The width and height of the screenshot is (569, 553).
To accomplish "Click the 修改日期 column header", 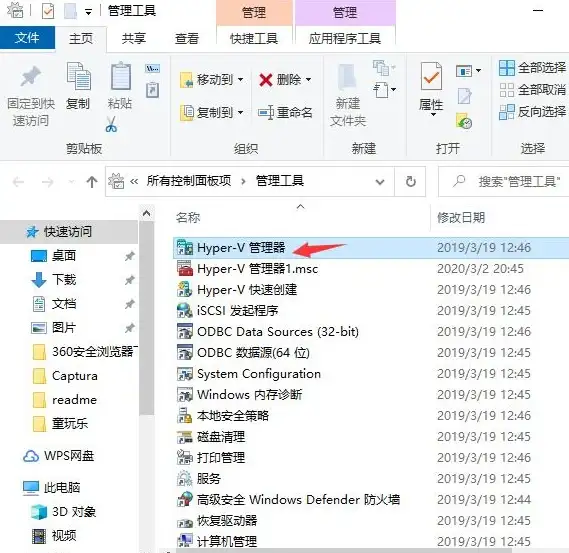I will [x=461, y=218].
